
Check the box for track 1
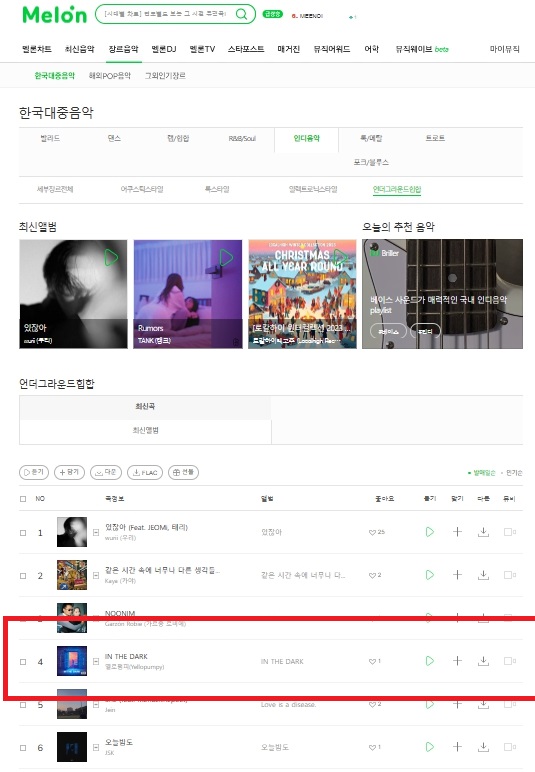23,532
